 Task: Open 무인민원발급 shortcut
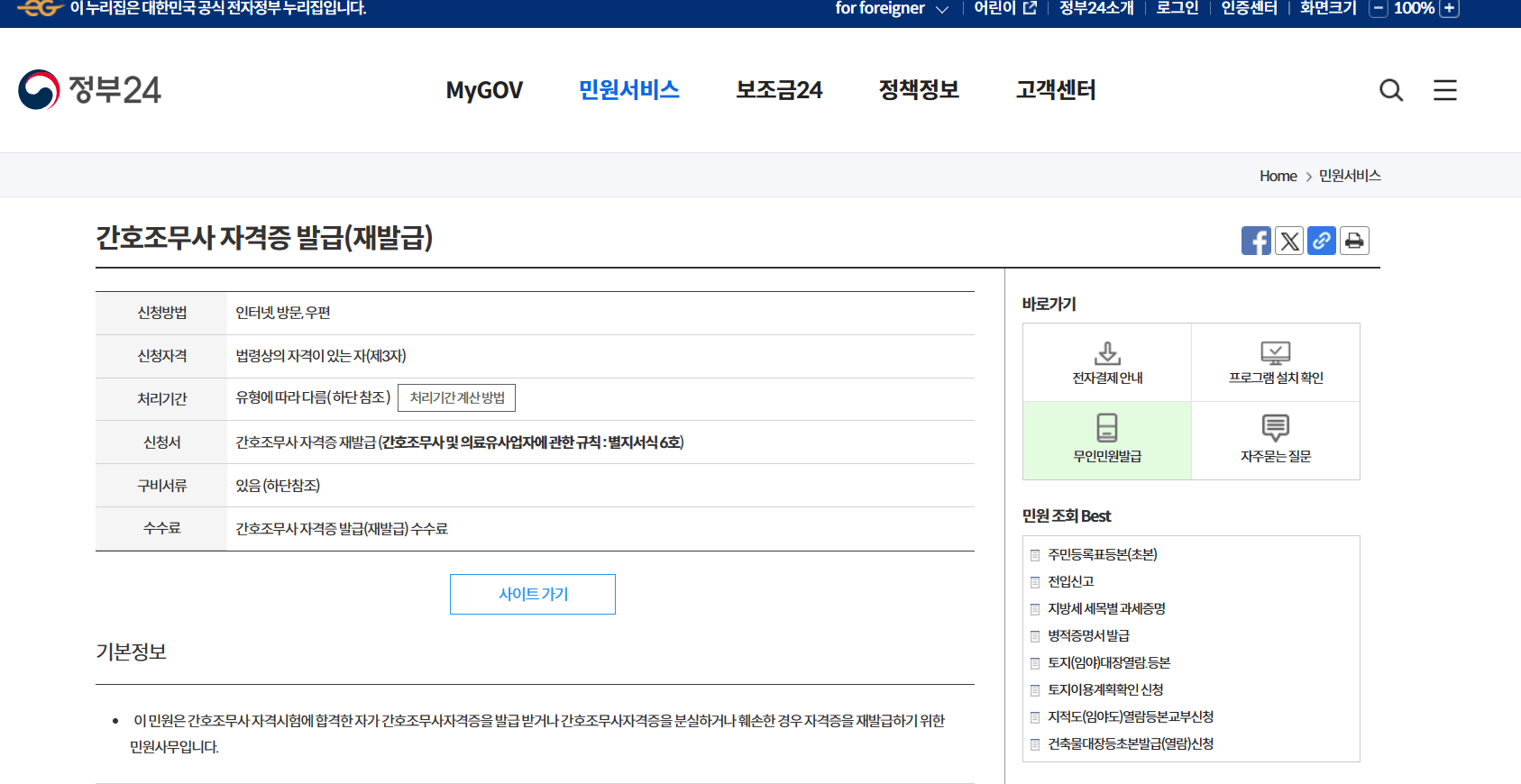pyautogui.click(x=1107, y=441)
